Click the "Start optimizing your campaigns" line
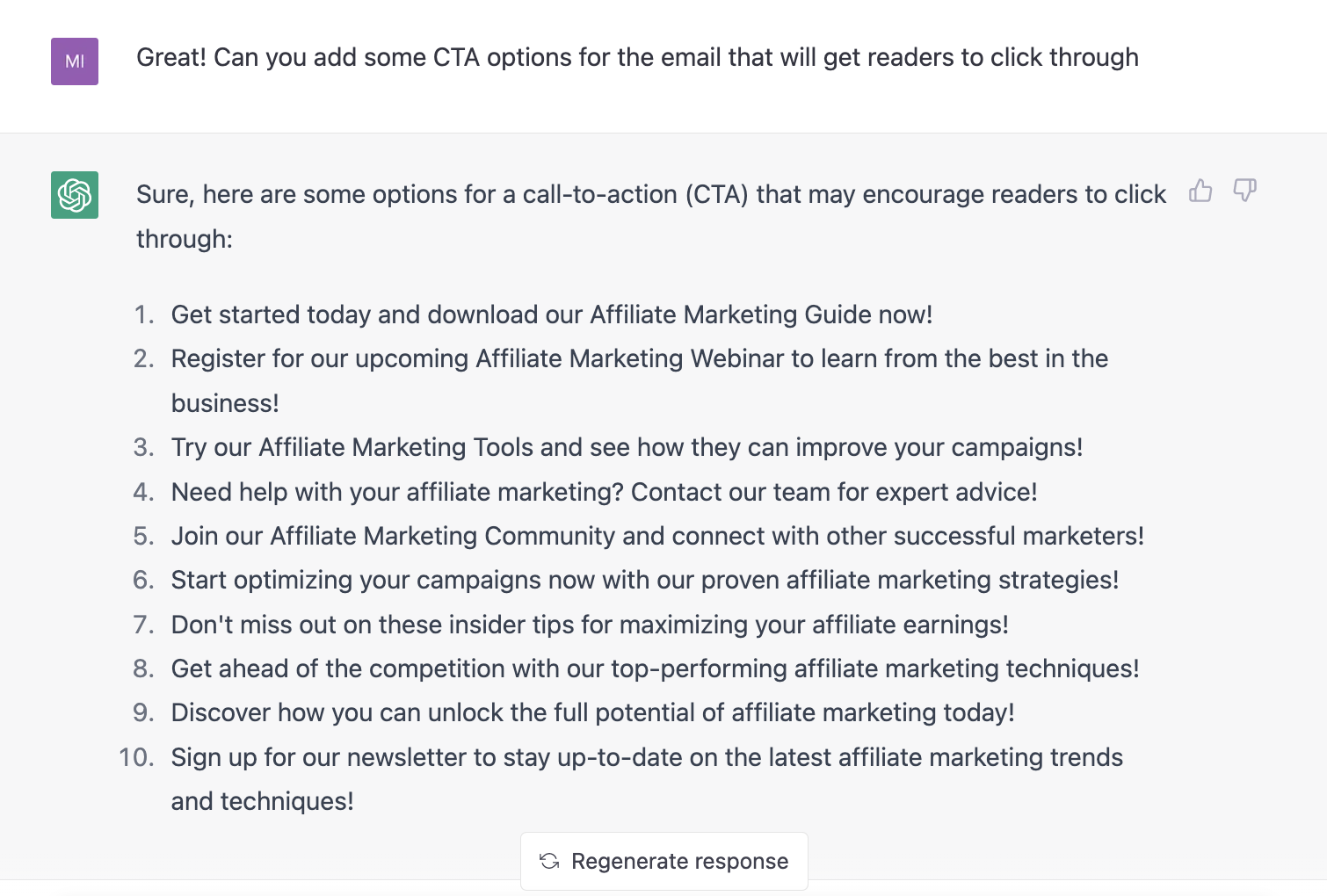The image size is (1327, 896). [645, 580]
